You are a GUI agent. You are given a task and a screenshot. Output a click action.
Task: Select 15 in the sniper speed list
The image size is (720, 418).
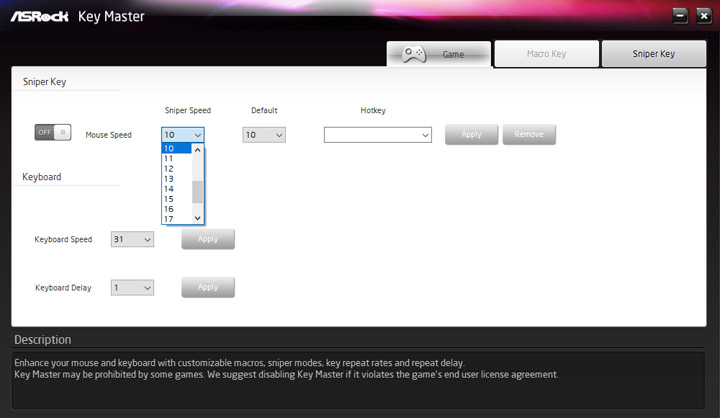(x=177, y=199)
